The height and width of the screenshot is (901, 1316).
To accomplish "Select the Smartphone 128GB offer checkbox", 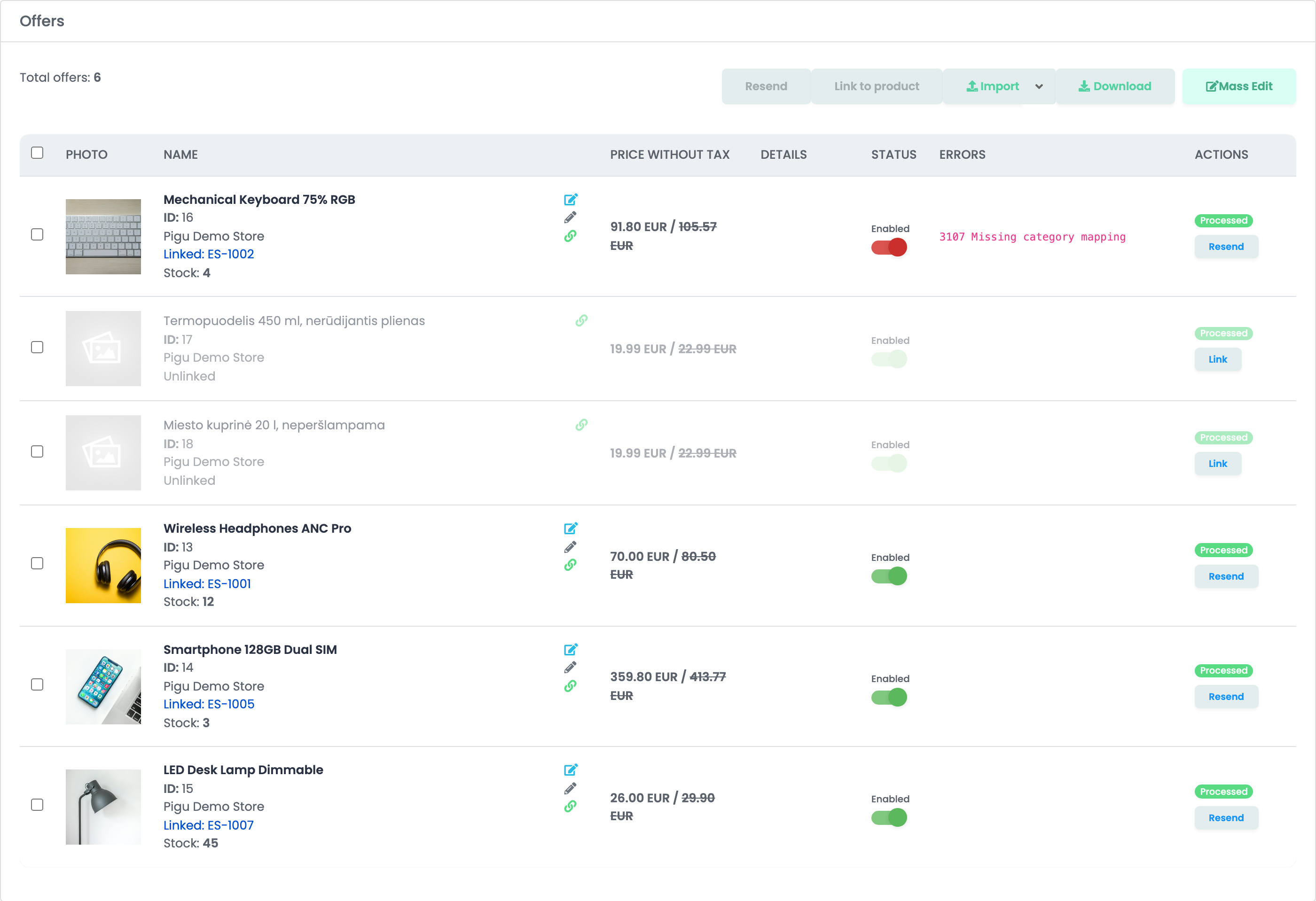I will pyautogui.click(x=38, y=684).
